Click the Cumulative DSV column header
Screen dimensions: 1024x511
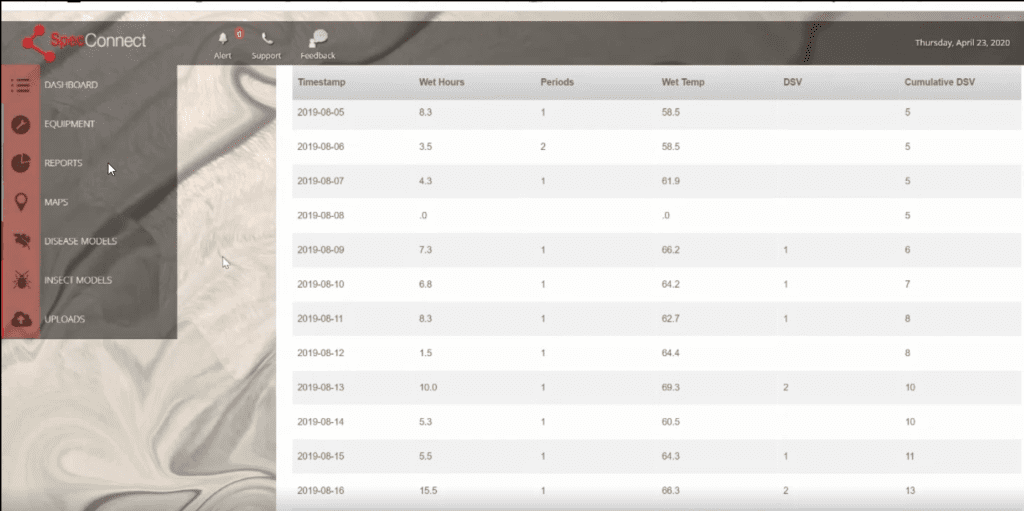(x=940, y=82)
